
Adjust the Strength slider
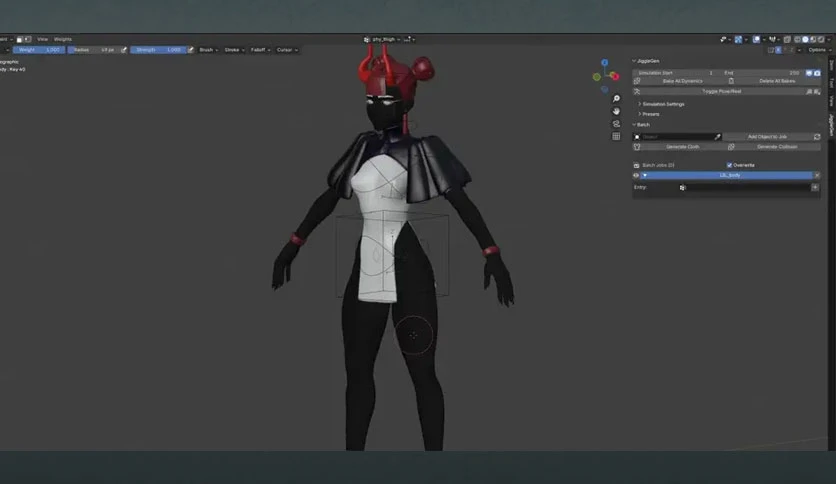[158, 50]
